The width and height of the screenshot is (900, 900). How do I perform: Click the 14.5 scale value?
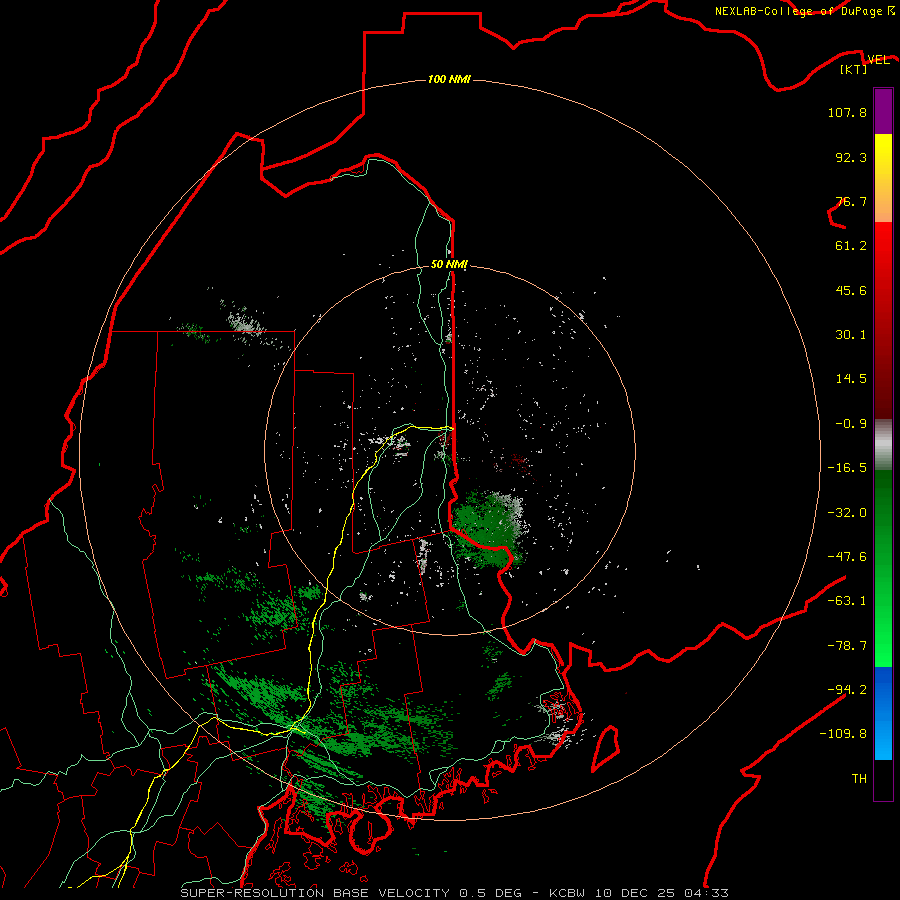click(x=851, y=379)
